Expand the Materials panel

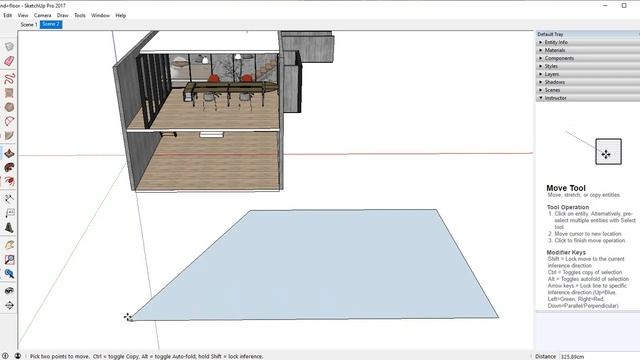[x=588, y=50]
